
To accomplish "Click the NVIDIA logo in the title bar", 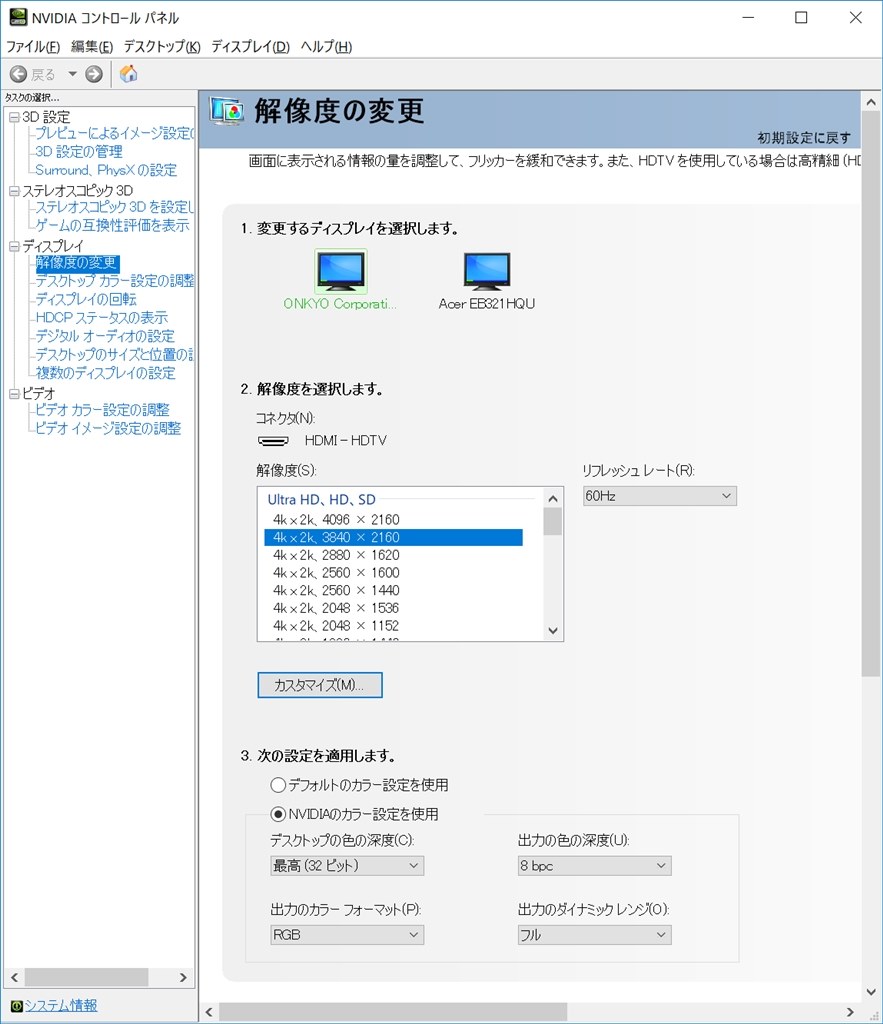I will pos(18,17).
